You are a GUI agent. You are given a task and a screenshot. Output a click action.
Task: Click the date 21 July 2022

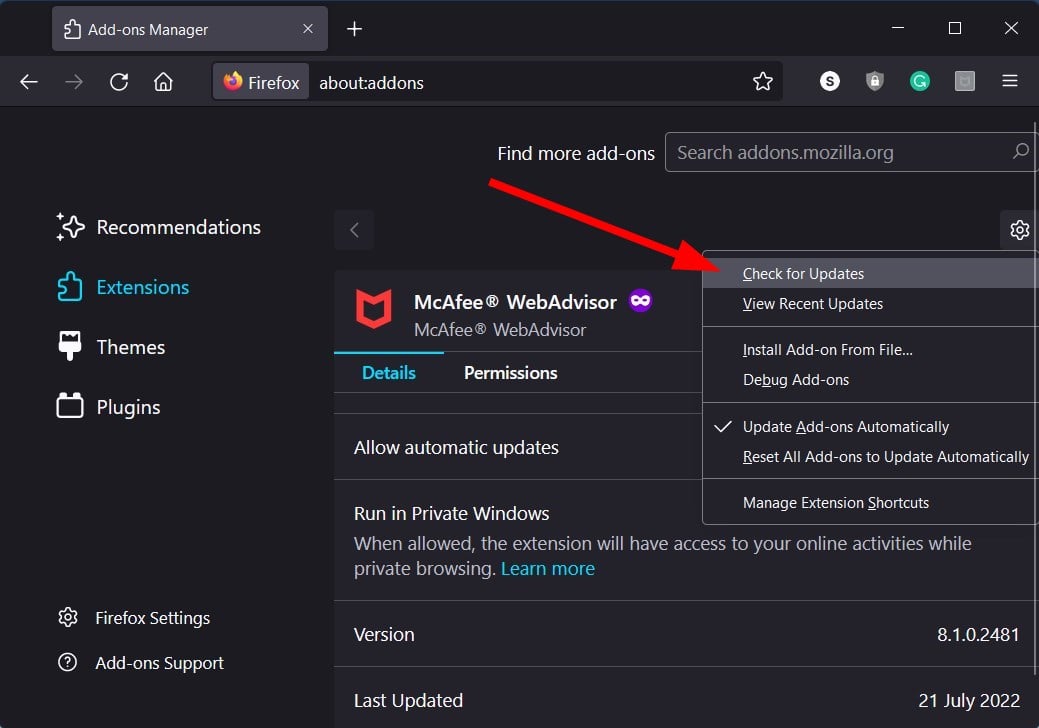coord(969,700)
